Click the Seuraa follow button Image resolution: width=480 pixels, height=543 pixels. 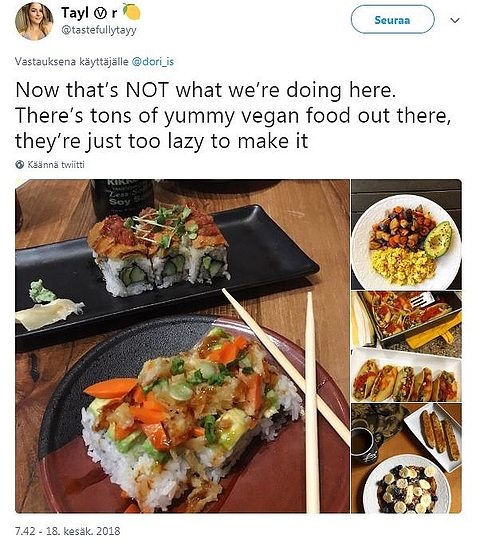click(x=392, y=20)
